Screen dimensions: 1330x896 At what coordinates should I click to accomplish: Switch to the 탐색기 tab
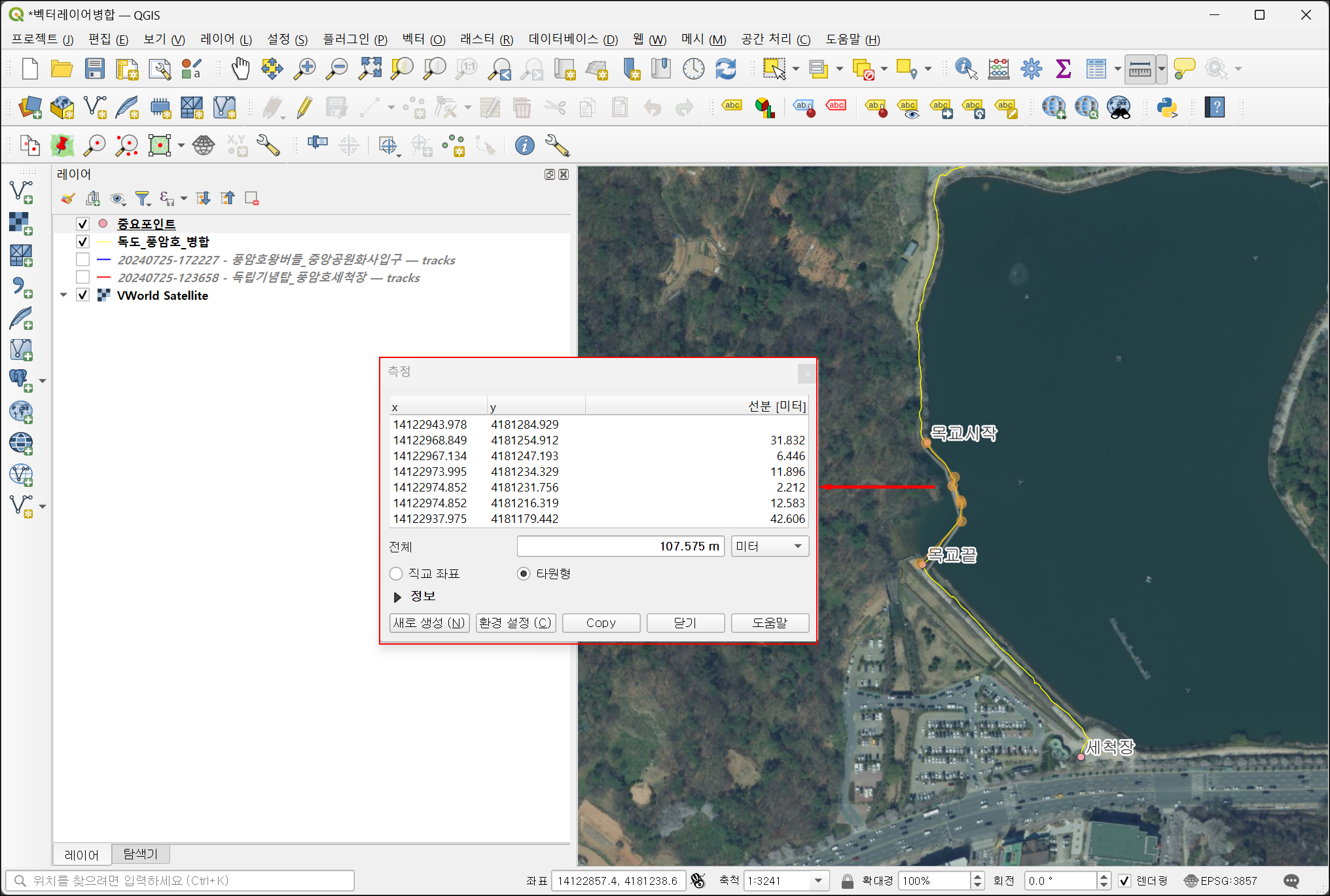click(140, 854)
